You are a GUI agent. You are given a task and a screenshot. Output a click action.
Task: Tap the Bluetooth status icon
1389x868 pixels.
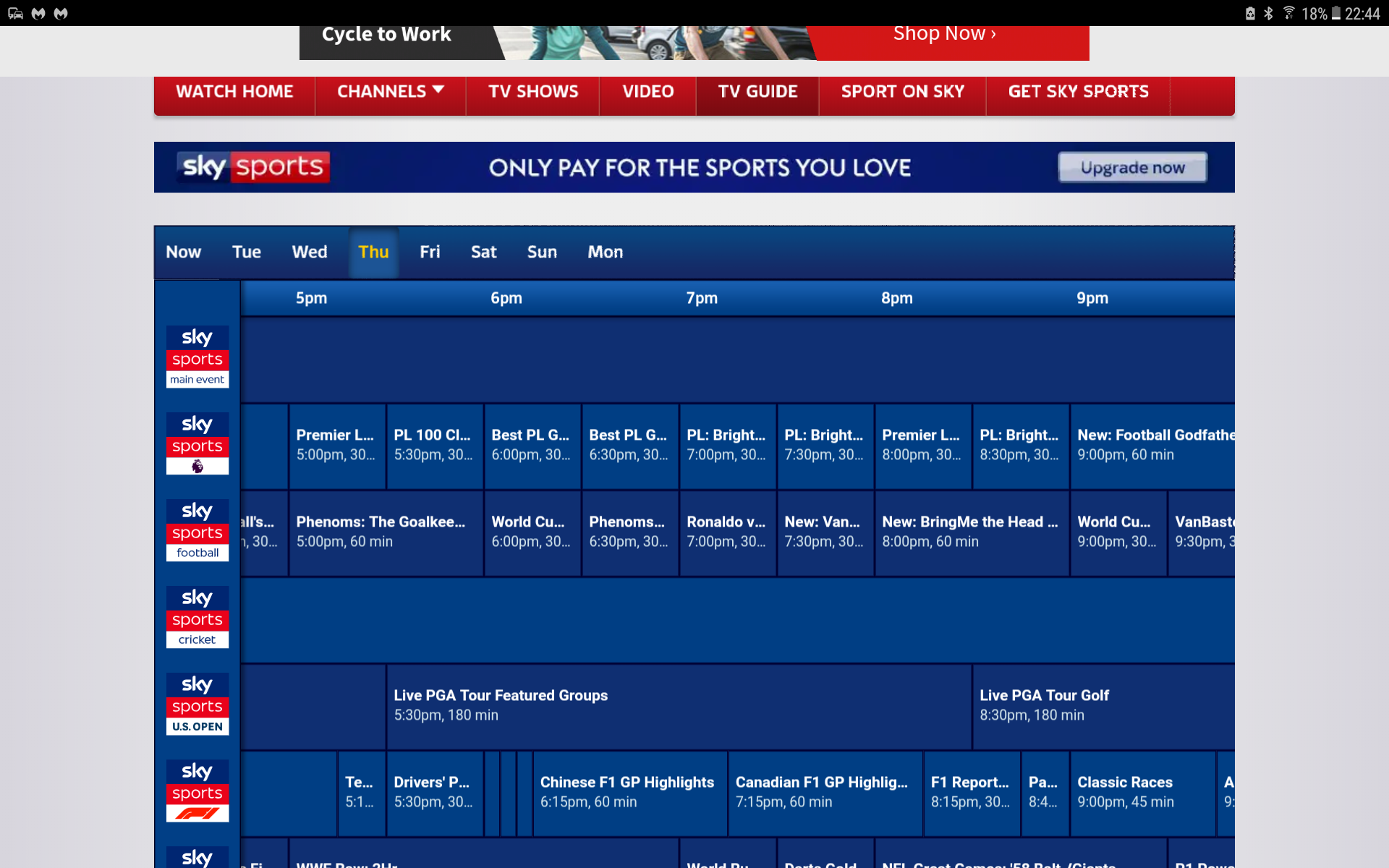click(1268, 13)
